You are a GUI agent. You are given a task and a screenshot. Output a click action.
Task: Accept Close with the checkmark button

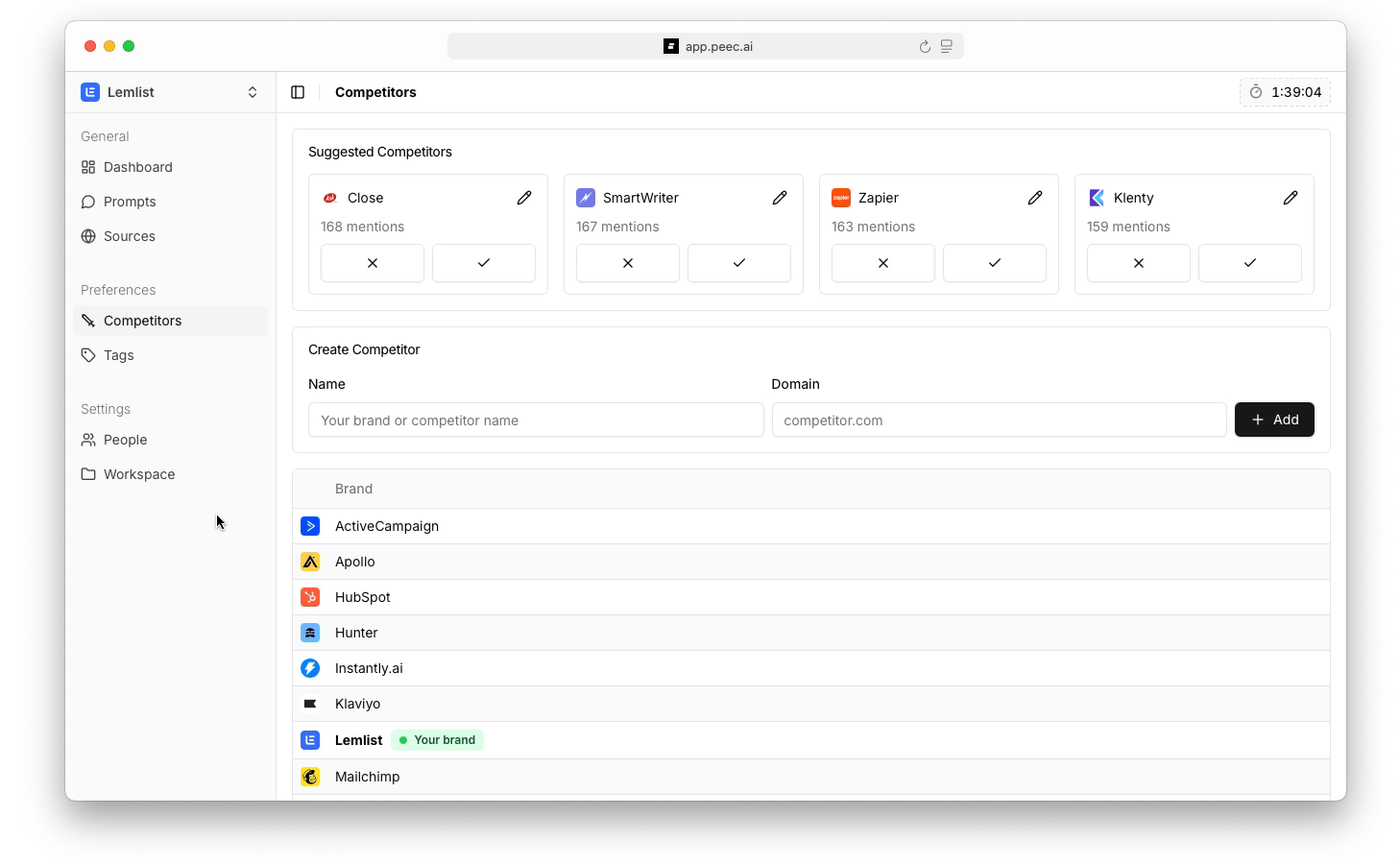click(484, 263)
